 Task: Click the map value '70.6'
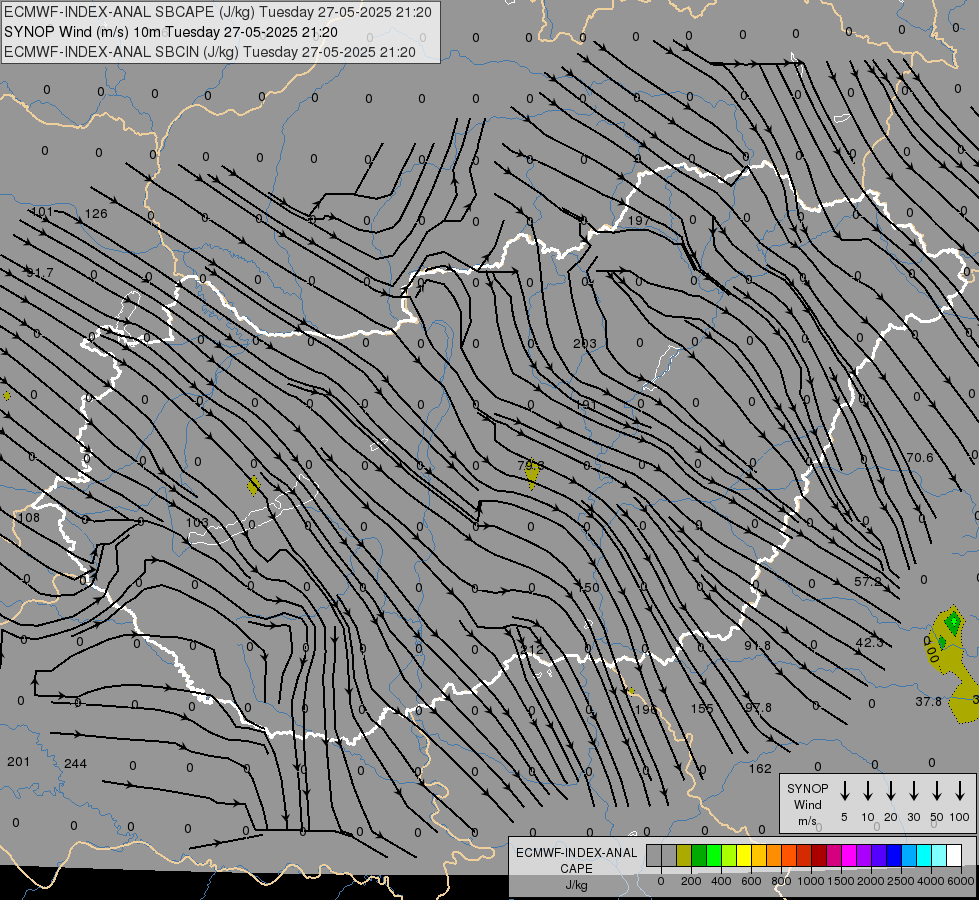click(920, 458)
